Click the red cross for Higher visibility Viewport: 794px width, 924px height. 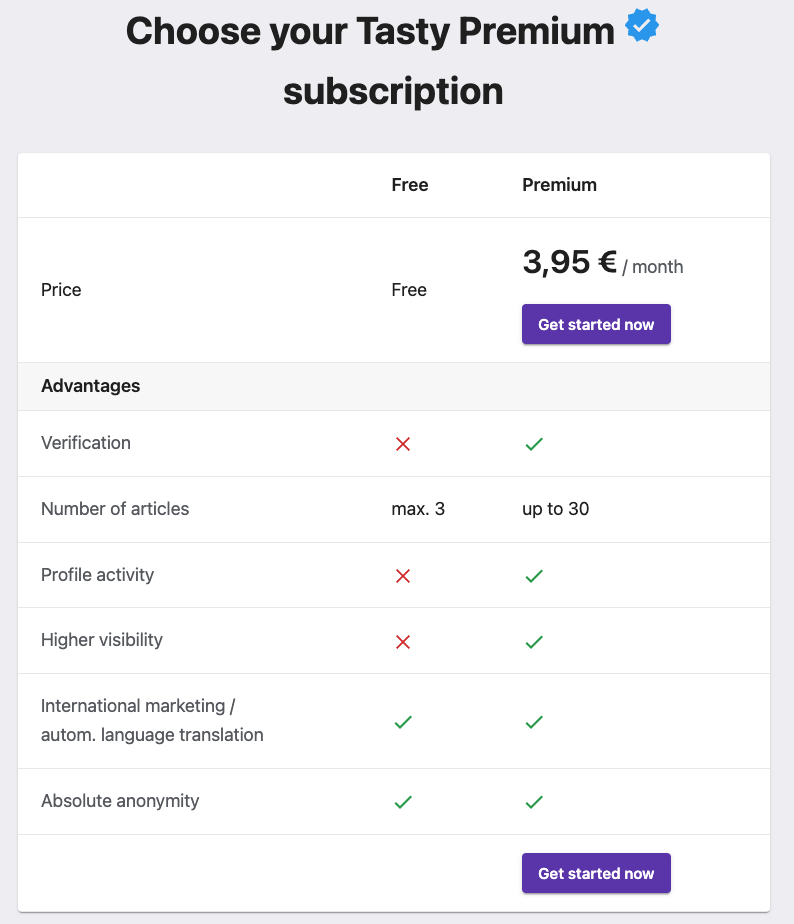pyautogui.click(x=403, y=642)
